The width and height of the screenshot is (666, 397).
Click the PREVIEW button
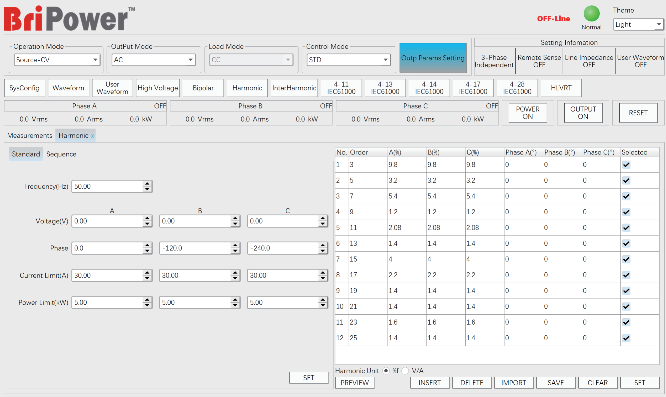tap(355, 383)
